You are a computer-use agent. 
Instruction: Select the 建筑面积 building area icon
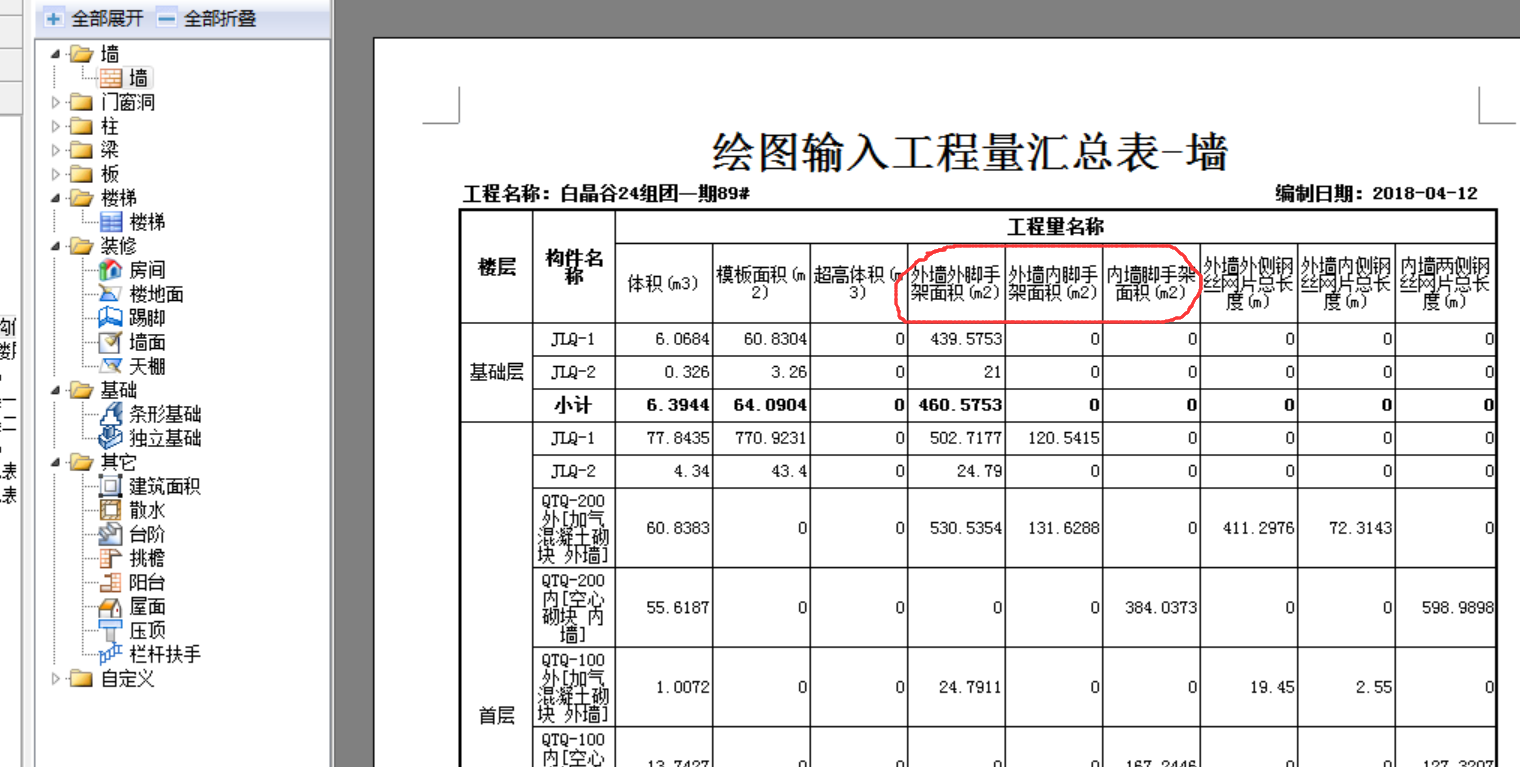click(x=111, y=486)
